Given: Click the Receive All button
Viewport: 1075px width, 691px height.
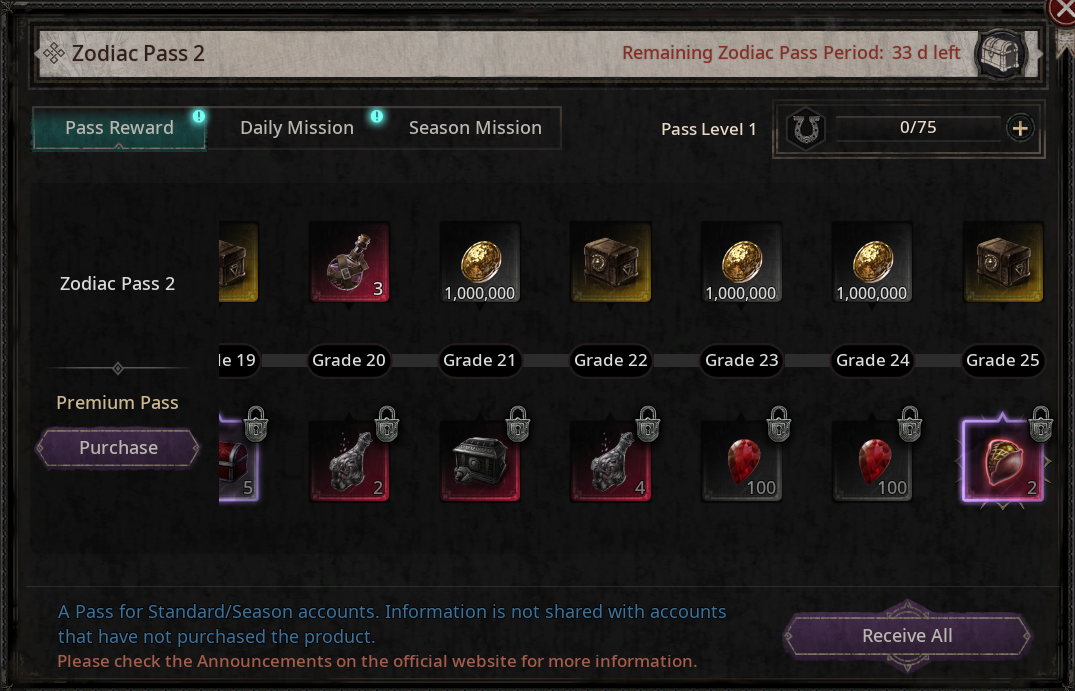Looking at the screenshot, I should (907, 636).
